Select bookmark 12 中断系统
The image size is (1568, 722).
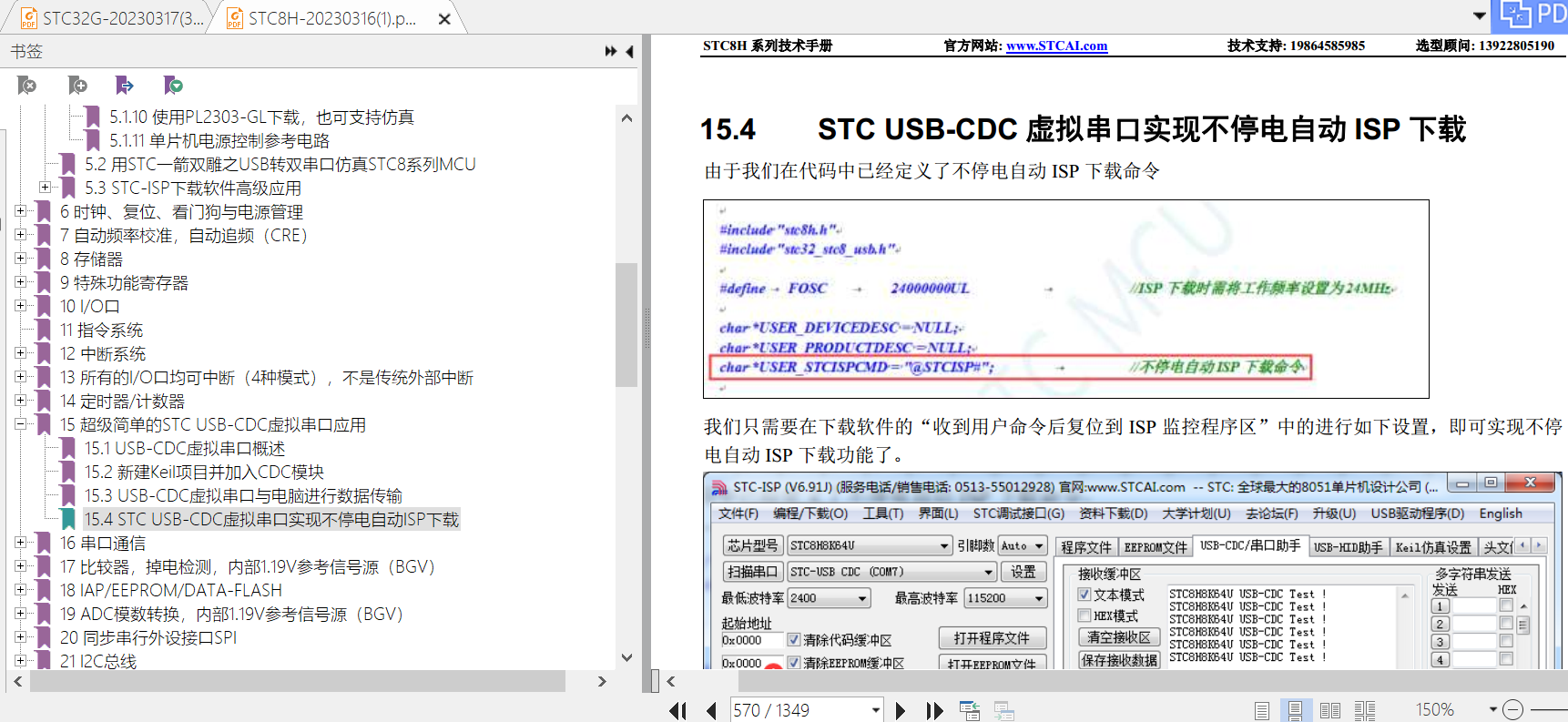coord(103,353)
